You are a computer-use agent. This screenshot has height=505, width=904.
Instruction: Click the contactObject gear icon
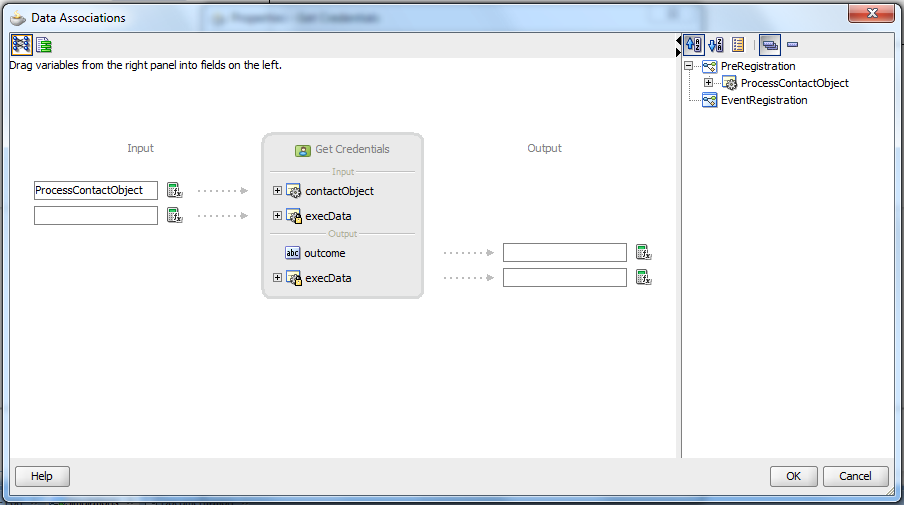click(x=293, y=191)
